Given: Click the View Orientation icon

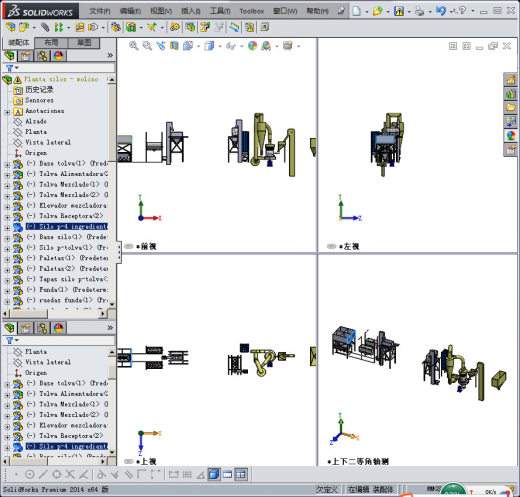Looking at the screenshot, I should 188,46.
